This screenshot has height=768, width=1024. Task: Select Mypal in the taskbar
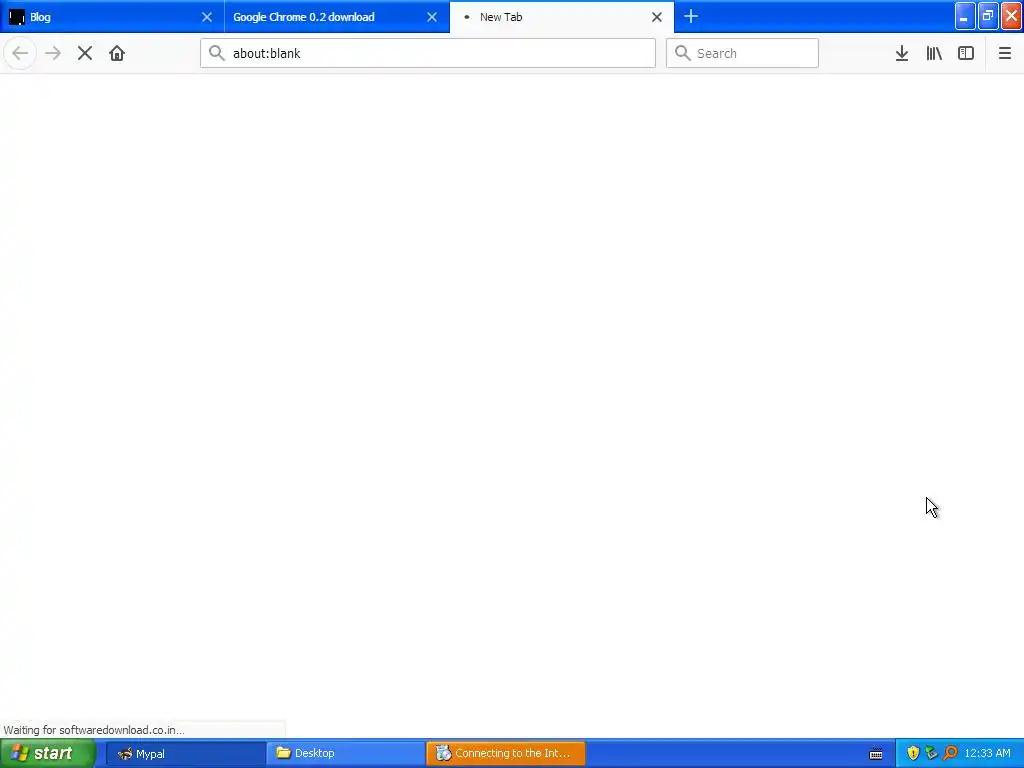(x=185, y=753)
